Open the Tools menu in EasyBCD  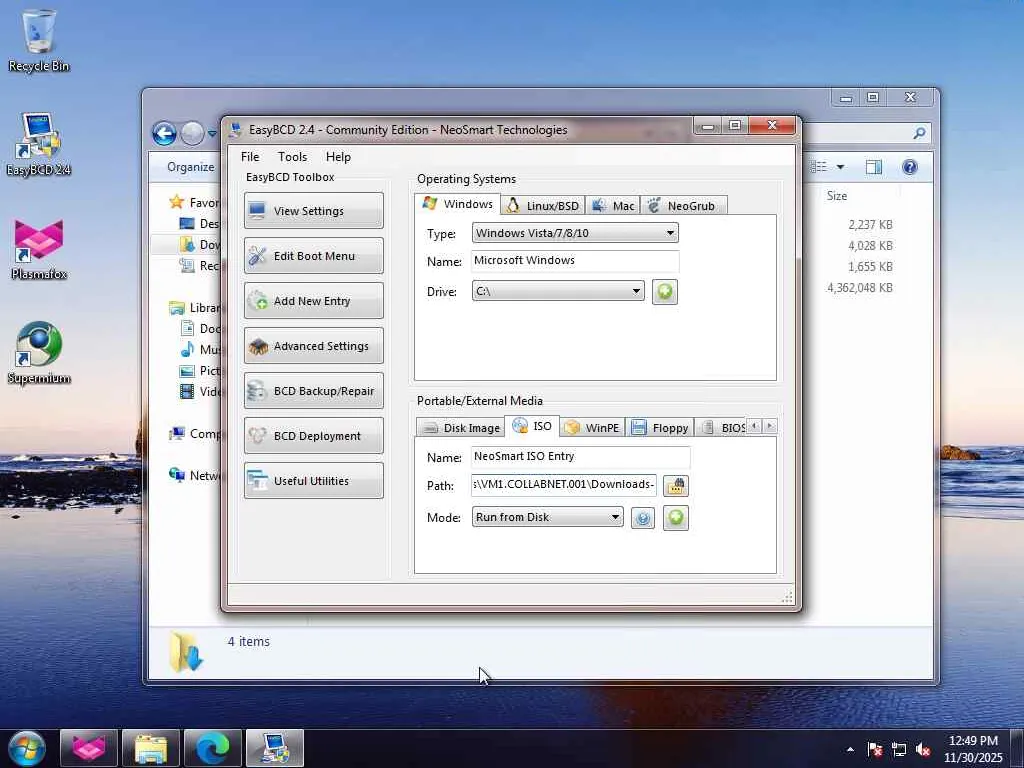point(292,157)
